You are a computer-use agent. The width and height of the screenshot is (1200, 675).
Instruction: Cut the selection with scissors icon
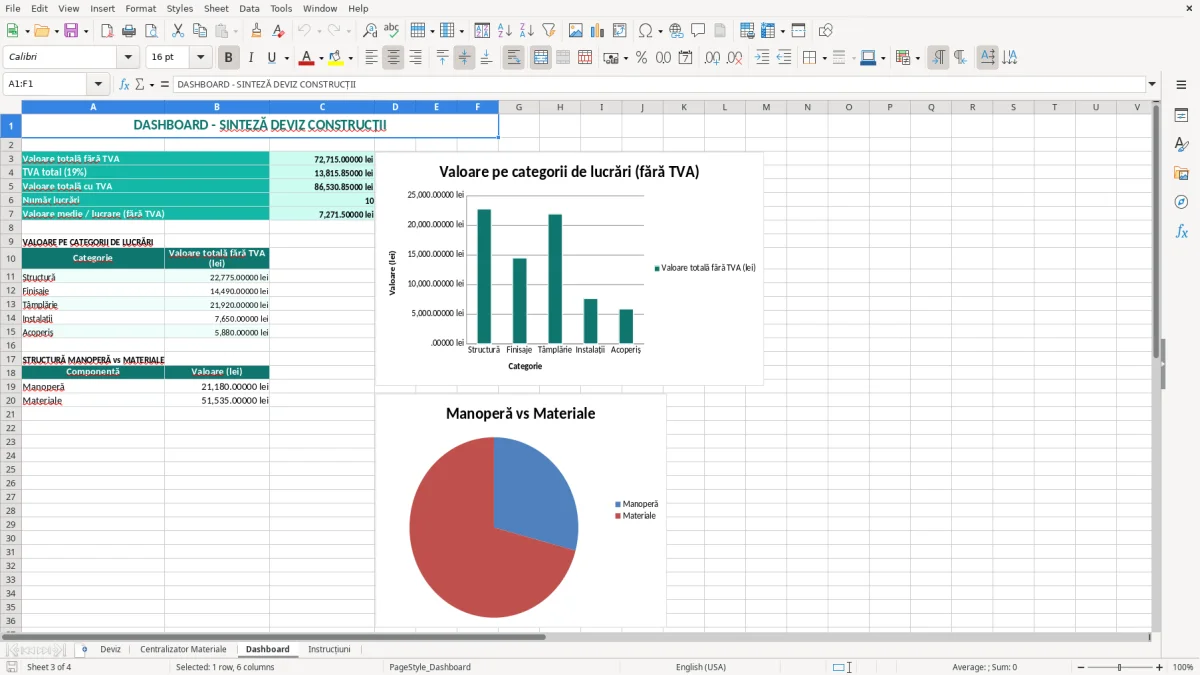click(x=178, y=31)
